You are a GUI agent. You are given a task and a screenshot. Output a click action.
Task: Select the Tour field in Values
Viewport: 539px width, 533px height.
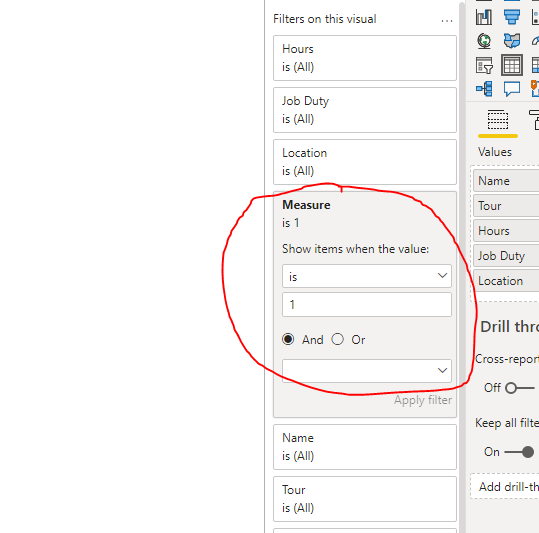pos(506,206)
